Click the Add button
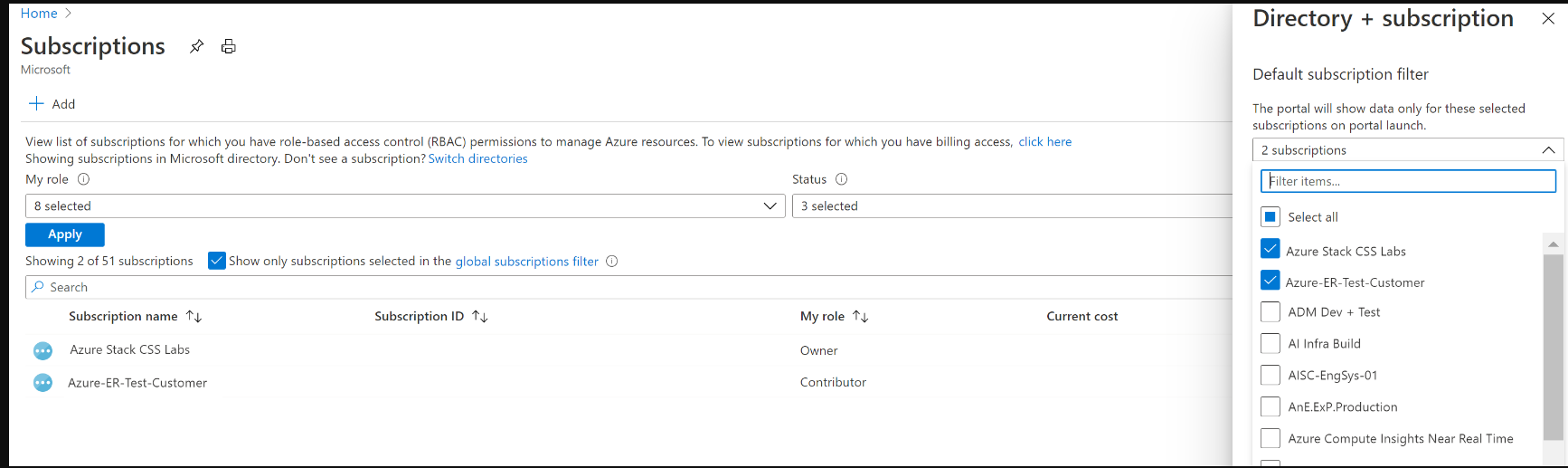 tap(52, 104)
